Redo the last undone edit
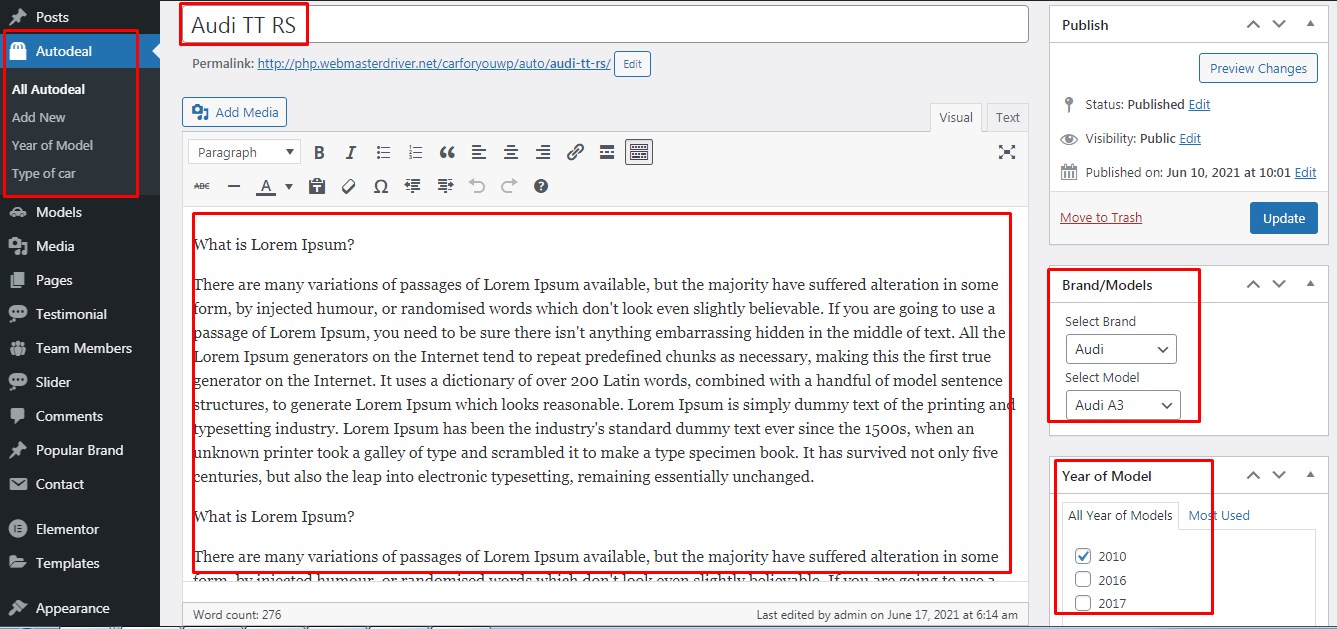Image resolution: width=1337 pixels, height=629 pixels. tap(509, 186)
